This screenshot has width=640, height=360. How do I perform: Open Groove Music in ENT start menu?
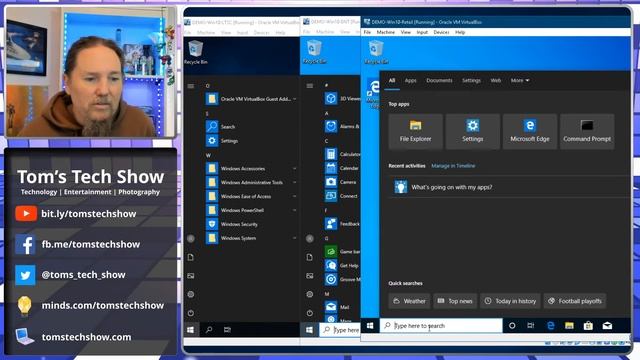click(342, 279)
